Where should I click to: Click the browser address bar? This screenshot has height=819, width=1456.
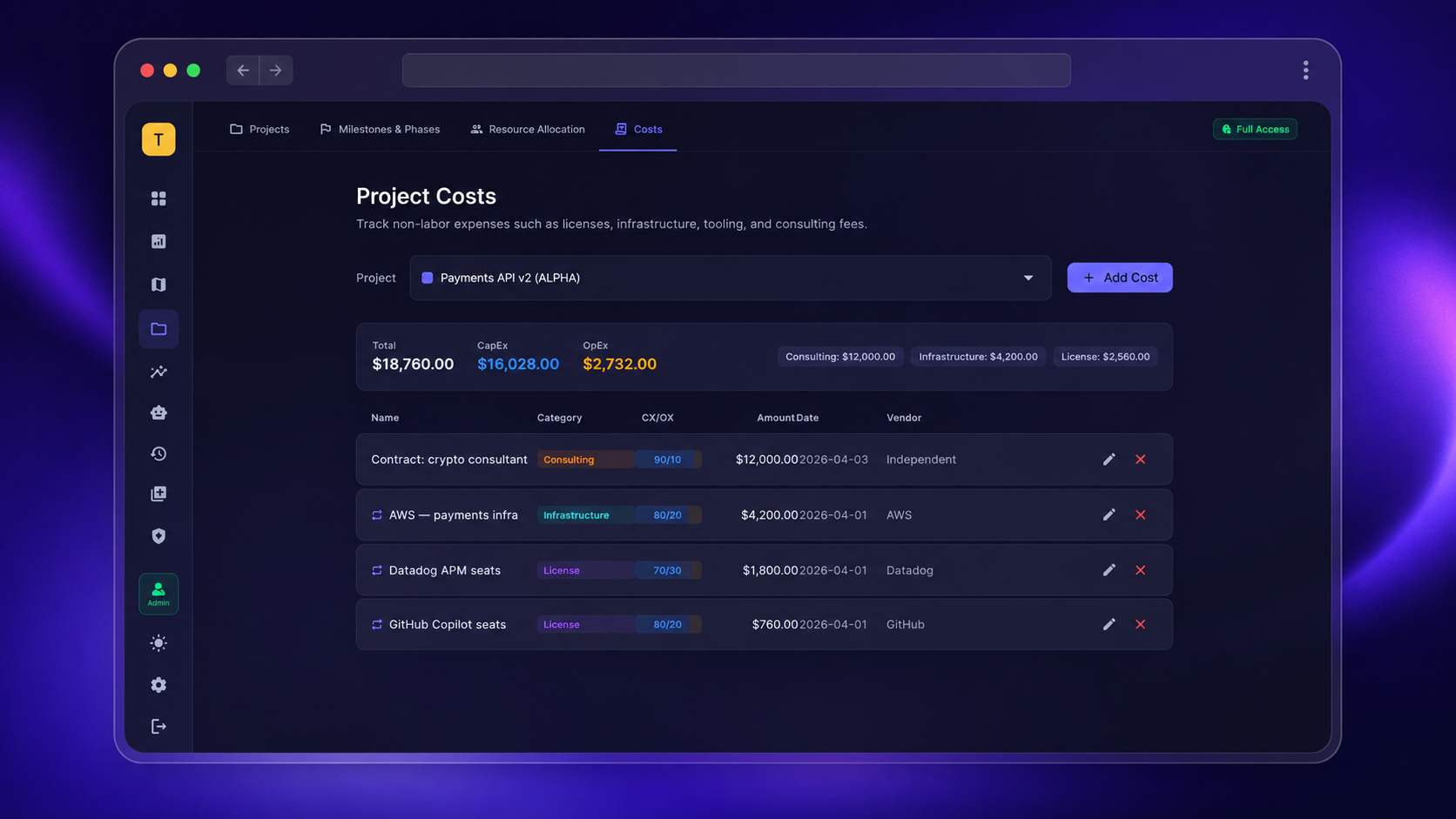736,70
